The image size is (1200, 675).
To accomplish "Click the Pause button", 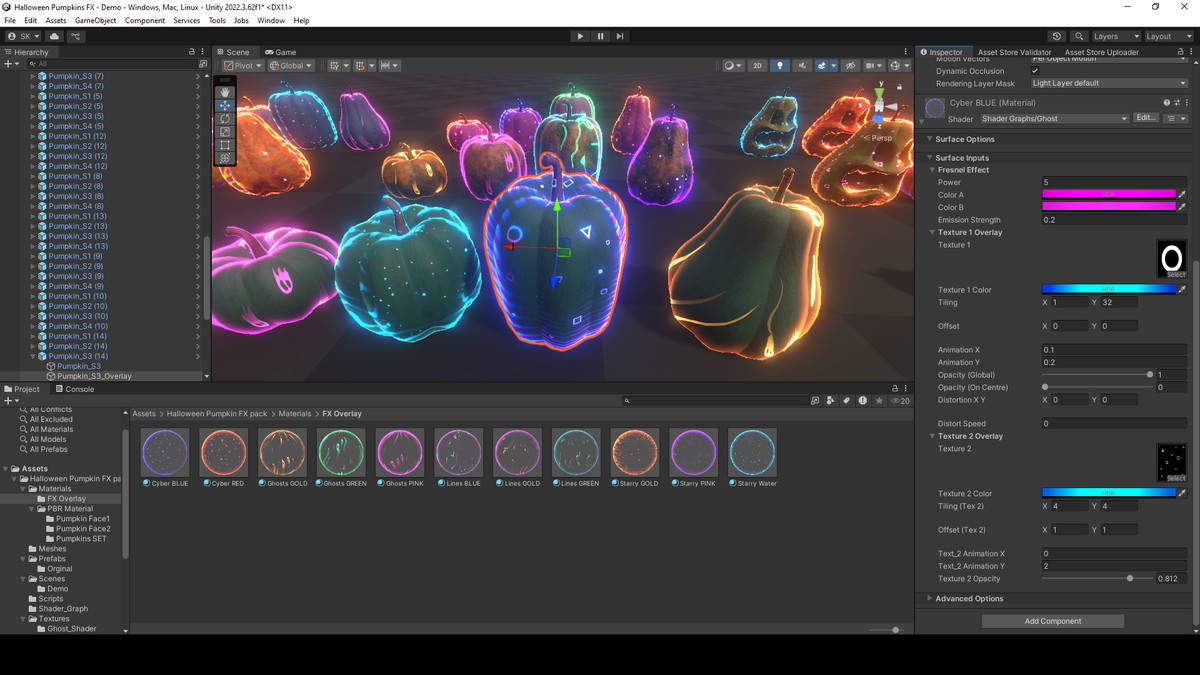I will [600, 36].
